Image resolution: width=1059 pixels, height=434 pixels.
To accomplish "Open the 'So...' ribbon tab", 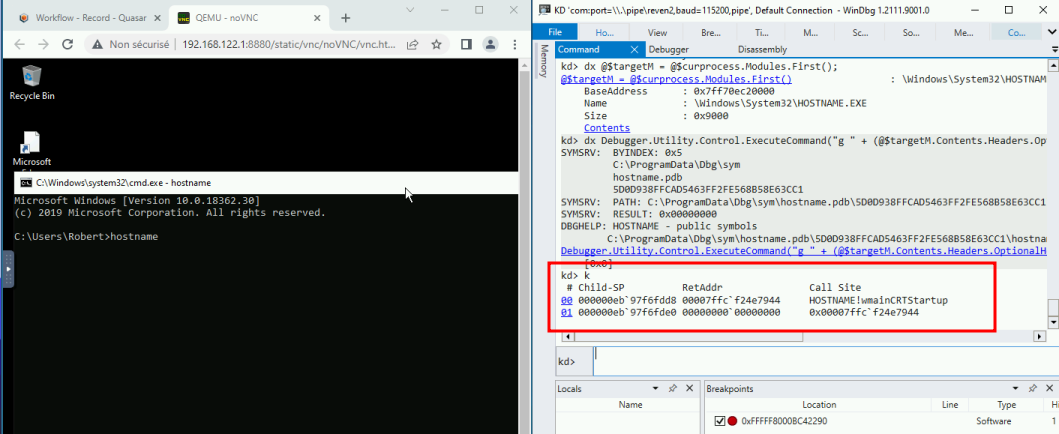I will tap(910, 32).
